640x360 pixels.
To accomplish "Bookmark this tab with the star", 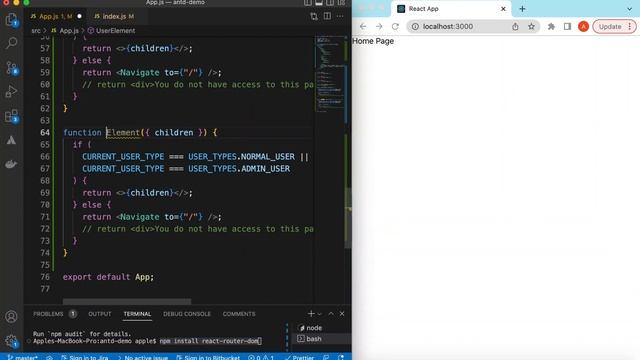I will point(531,27).
